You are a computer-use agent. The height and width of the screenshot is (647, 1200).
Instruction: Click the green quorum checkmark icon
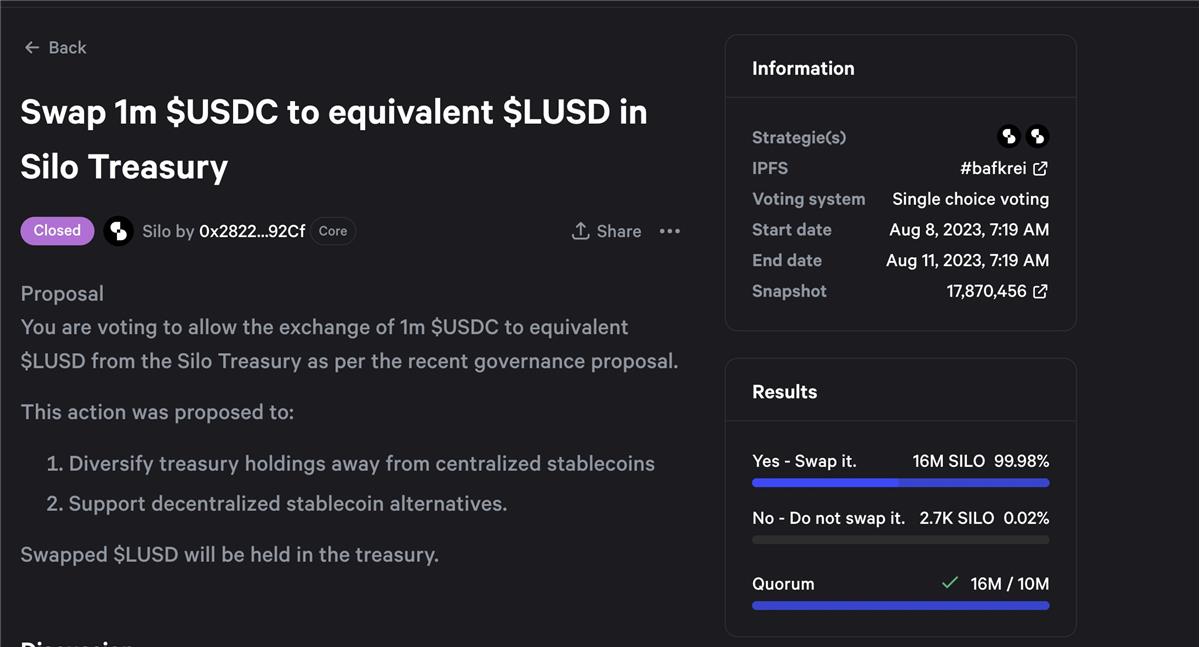(x=950, y=583)
